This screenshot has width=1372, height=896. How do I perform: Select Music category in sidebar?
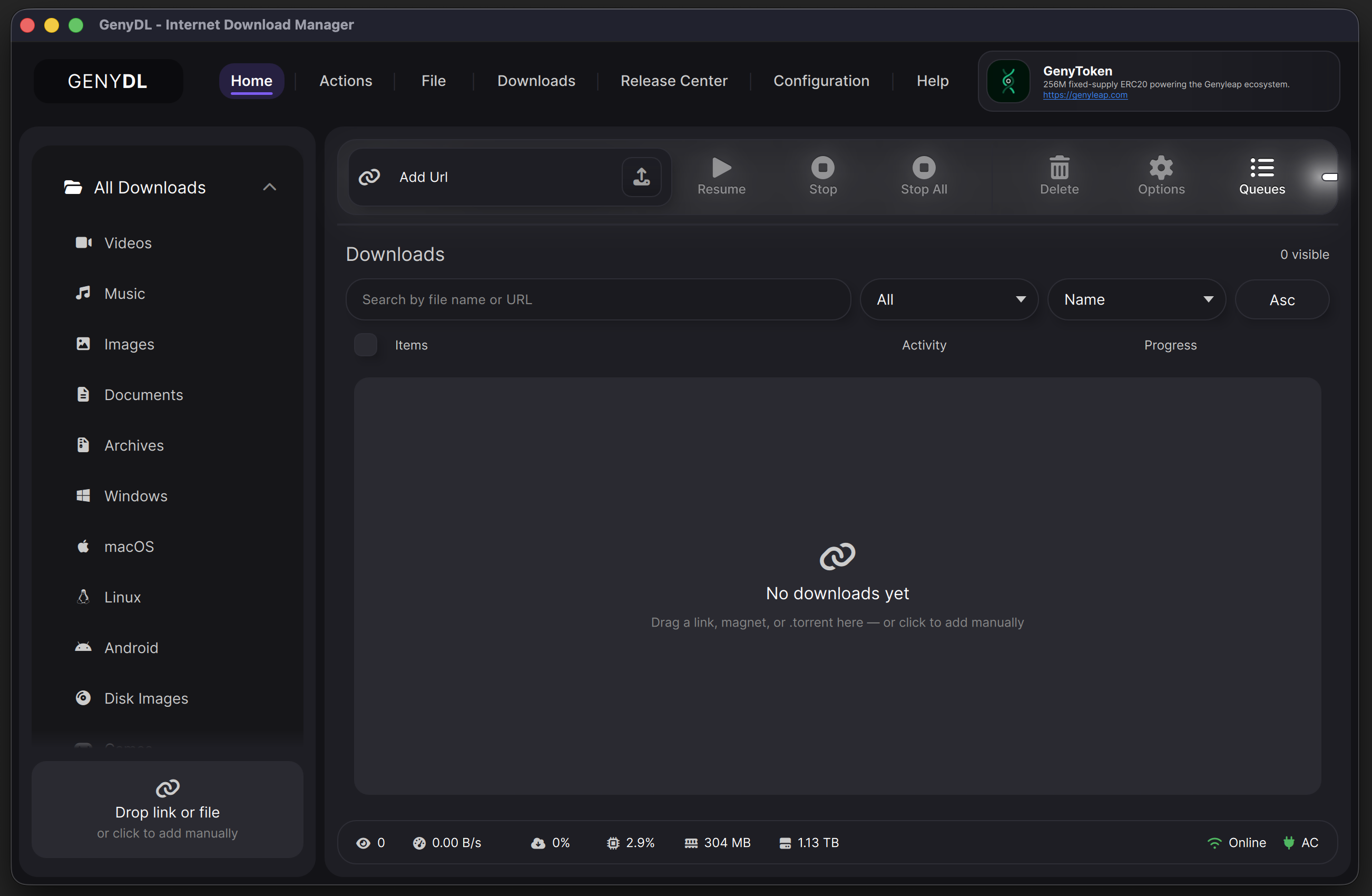[x=167, y=294]
